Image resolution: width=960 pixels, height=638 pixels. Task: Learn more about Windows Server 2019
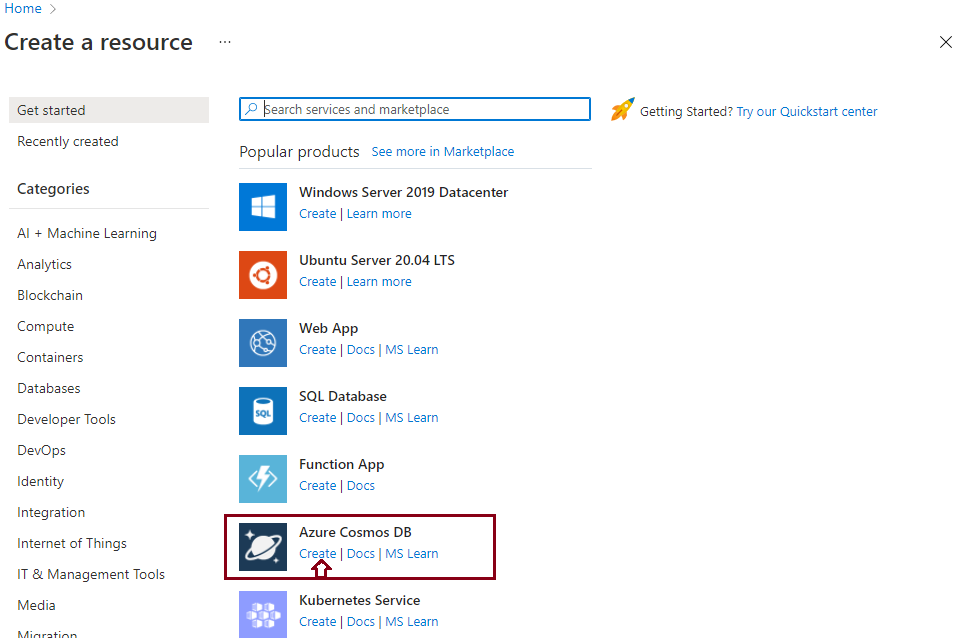[379, 214]
